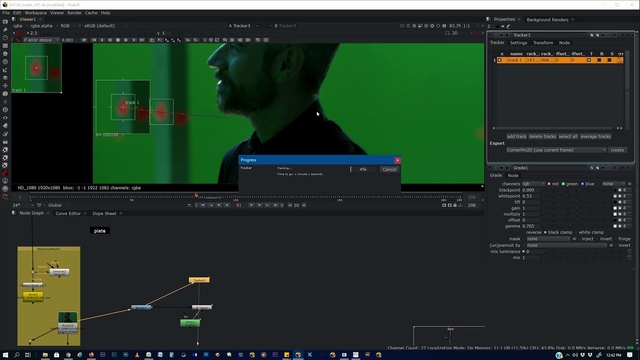Open the Transform tab in Tracker3
Screen dimensions: 640x360
pyautogui.click(x=543, y=43)
